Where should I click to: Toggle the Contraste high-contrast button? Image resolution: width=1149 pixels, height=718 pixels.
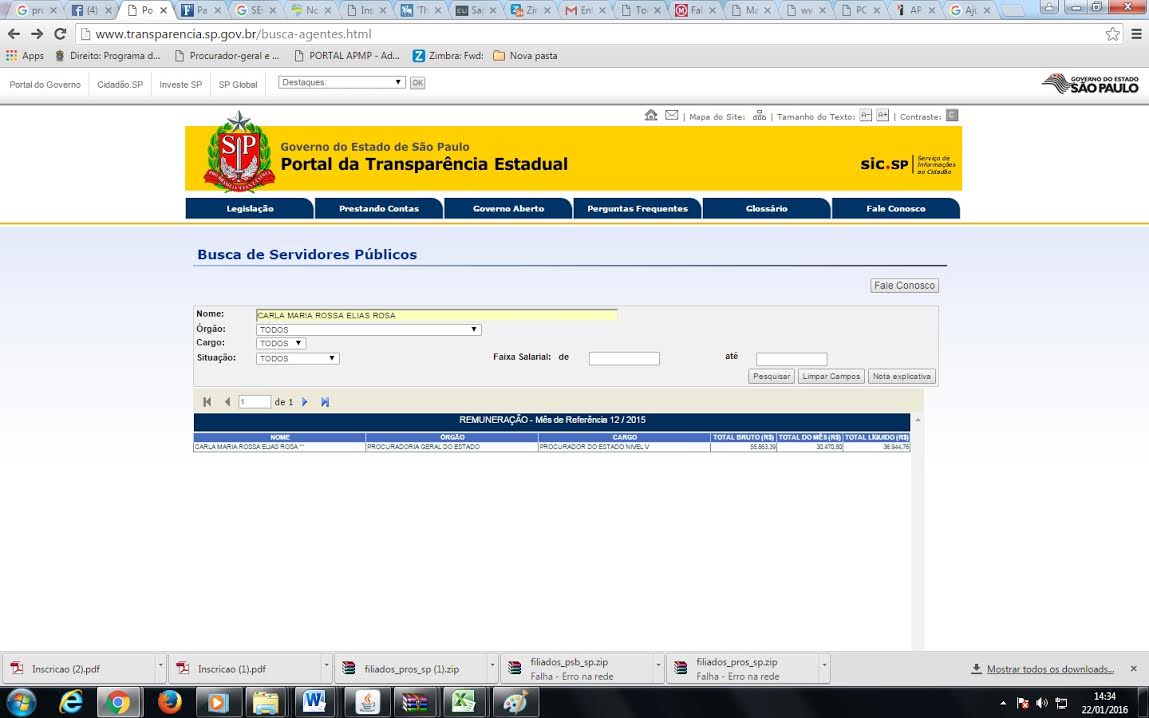click(952, 116)
